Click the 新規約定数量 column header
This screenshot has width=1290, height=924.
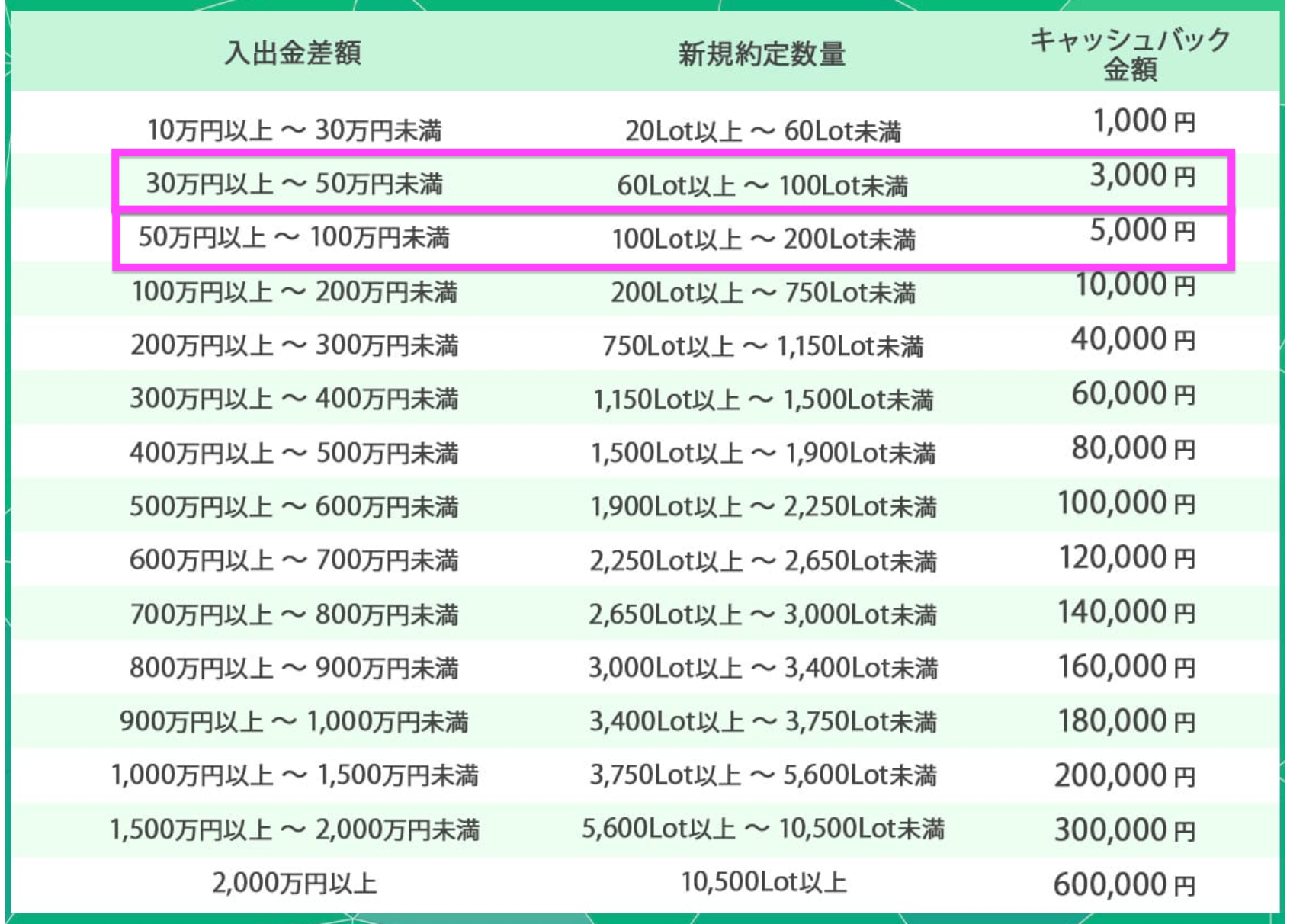762,54
